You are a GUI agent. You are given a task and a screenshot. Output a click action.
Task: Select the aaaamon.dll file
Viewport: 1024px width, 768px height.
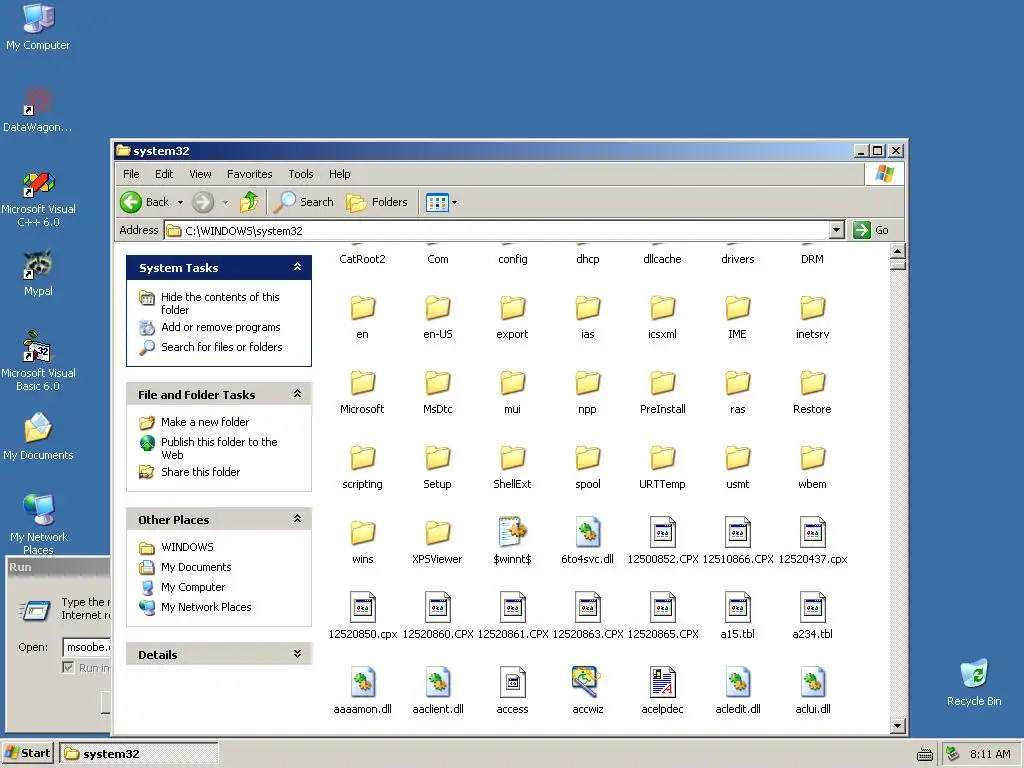[362, 691]
